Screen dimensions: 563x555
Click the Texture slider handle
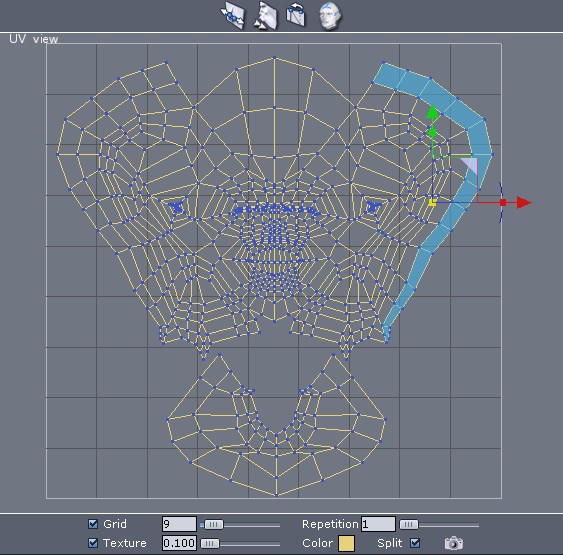click(210, 544)
